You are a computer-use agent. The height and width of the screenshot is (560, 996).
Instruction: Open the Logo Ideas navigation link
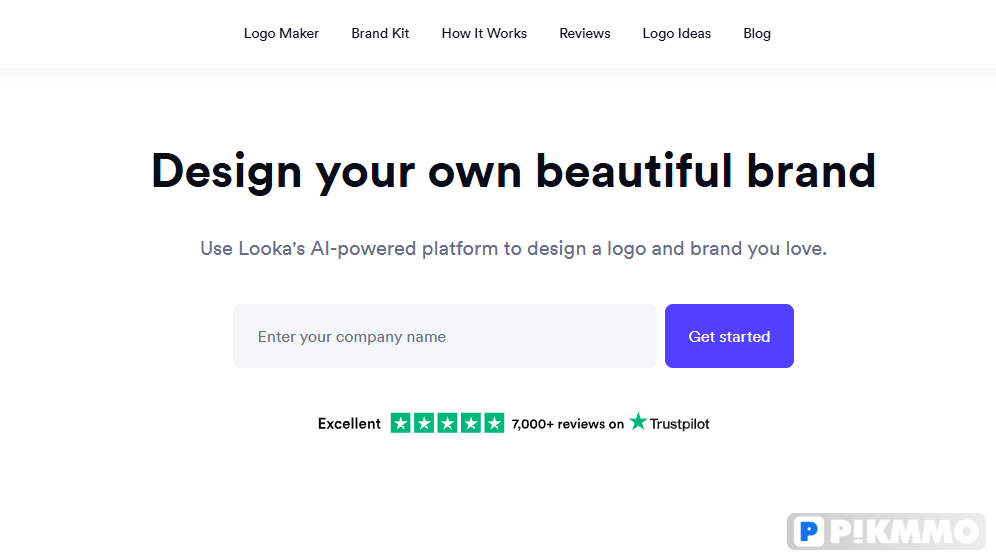coord(676,34)
